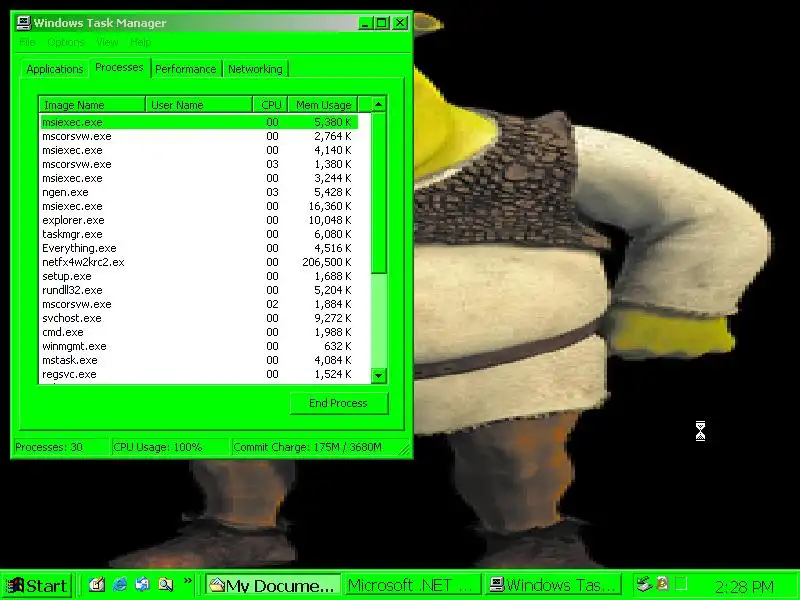This screenshot has height=600, width=800.
Task: Sort by Mem Usage column header
Action: (323, 105)
